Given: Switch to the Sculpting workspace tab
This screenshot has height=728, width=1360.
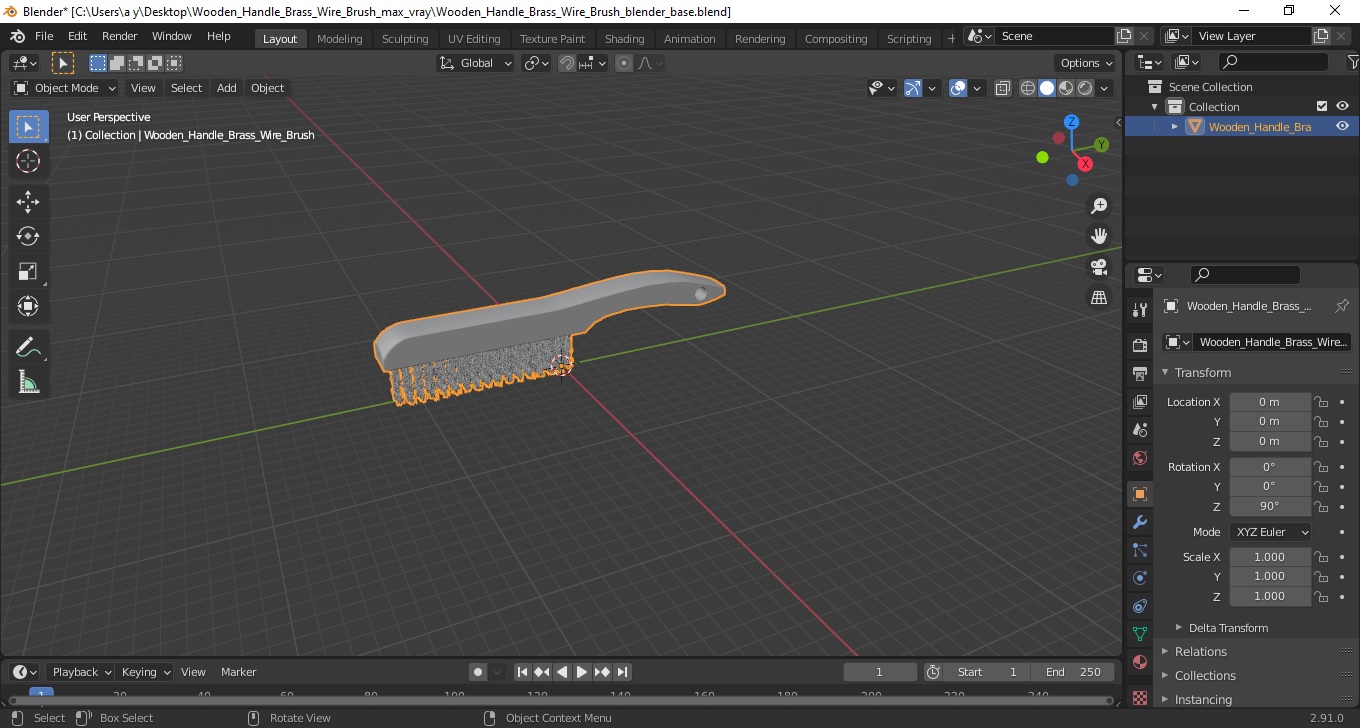Looking at the screenshot, I should point(405,39).
